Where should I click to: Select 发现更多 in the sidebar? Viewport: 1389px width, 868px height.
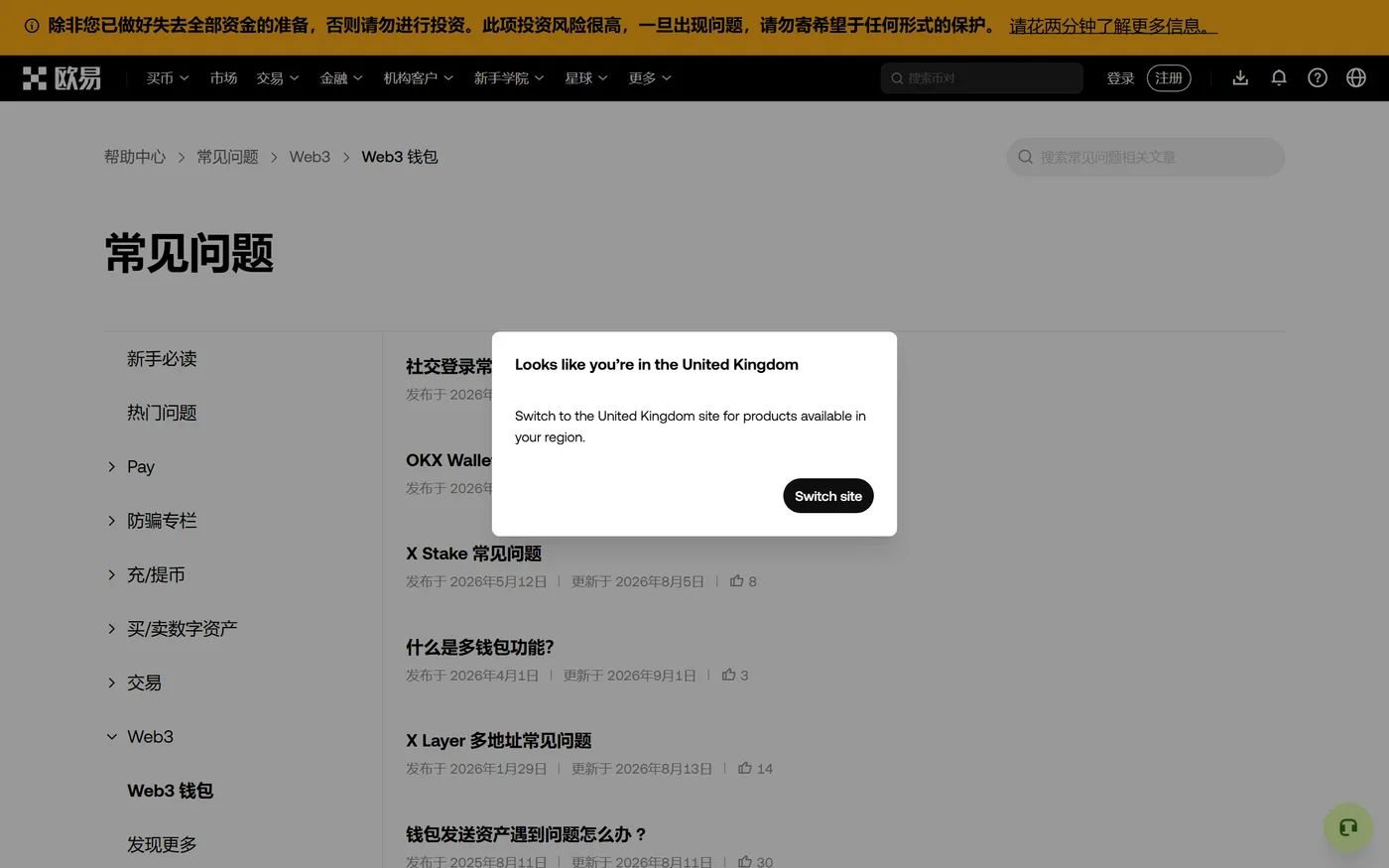pyautogui.click(x=162, y=845)
